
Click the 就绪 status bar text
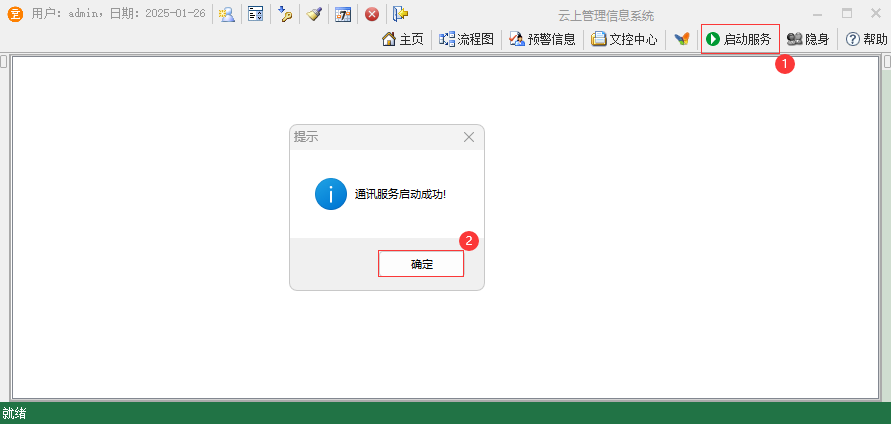pos(14,413)
